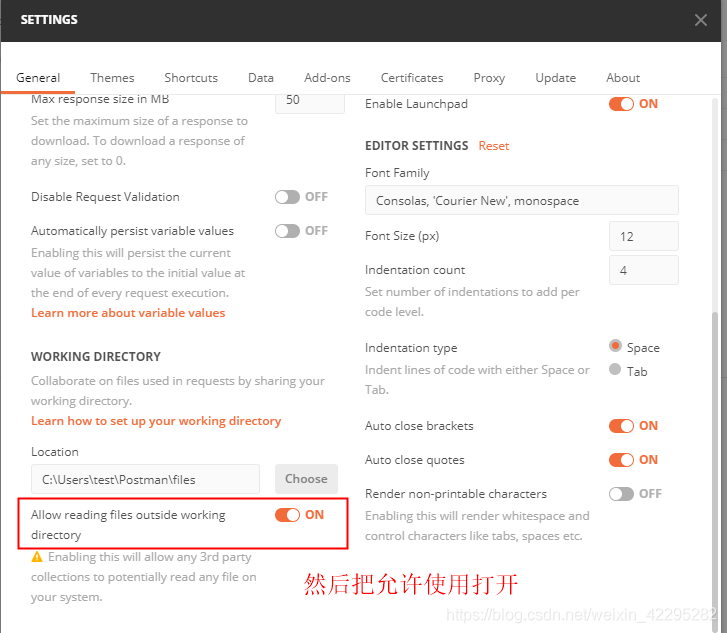Go to the Update tab
Image resolution: width=727 pixels, height=633 pixels.
[555, 77]
